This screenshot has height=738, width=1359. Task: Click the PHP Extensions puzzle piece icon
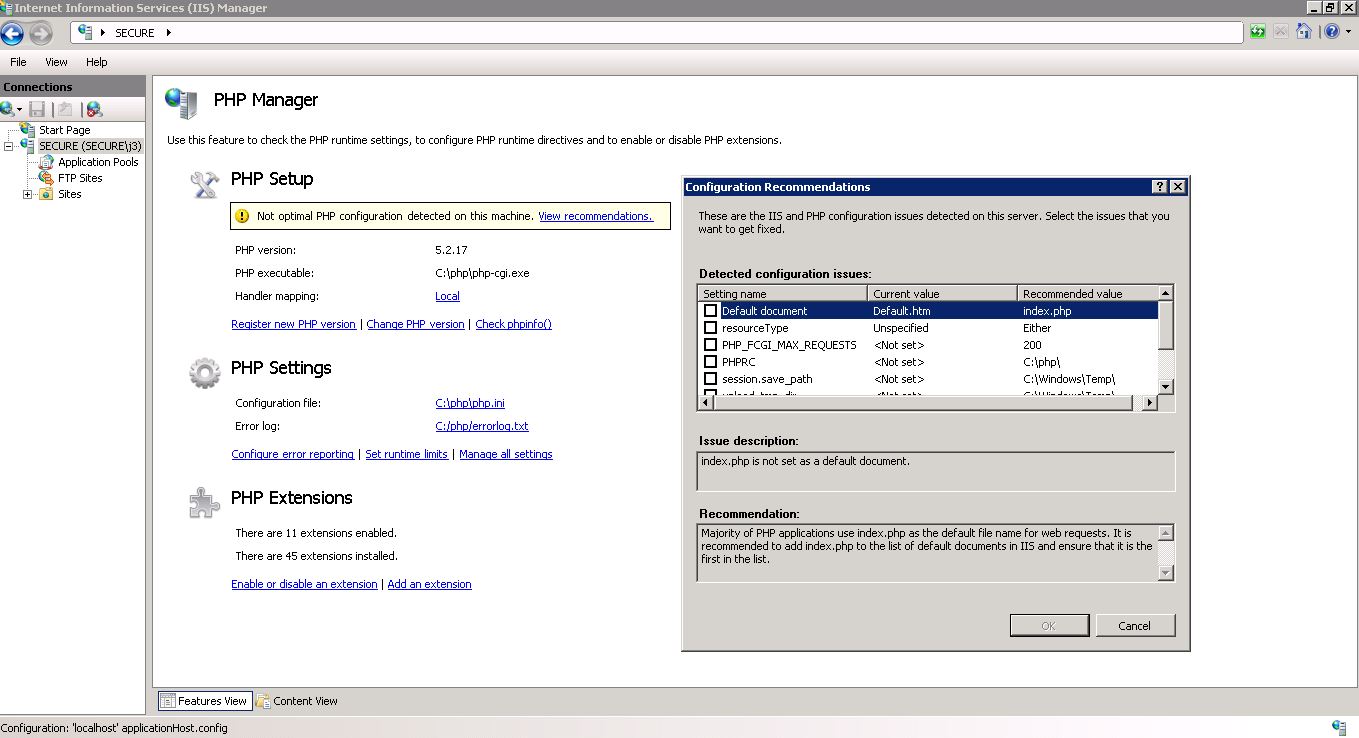(204, 502)
